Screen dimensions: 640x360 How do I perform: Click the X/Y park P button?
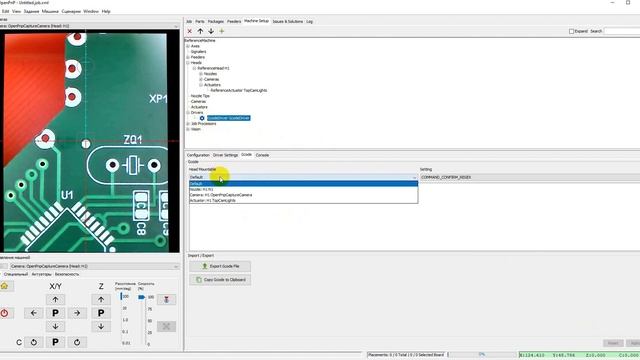[x=55, y=313]
